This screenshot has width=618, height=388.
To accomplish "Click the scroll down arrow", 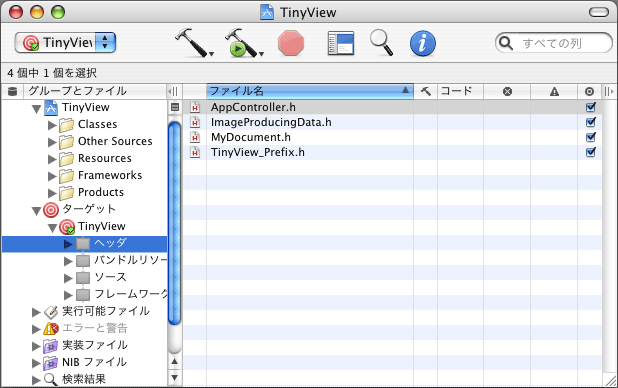I will (175, 377).
